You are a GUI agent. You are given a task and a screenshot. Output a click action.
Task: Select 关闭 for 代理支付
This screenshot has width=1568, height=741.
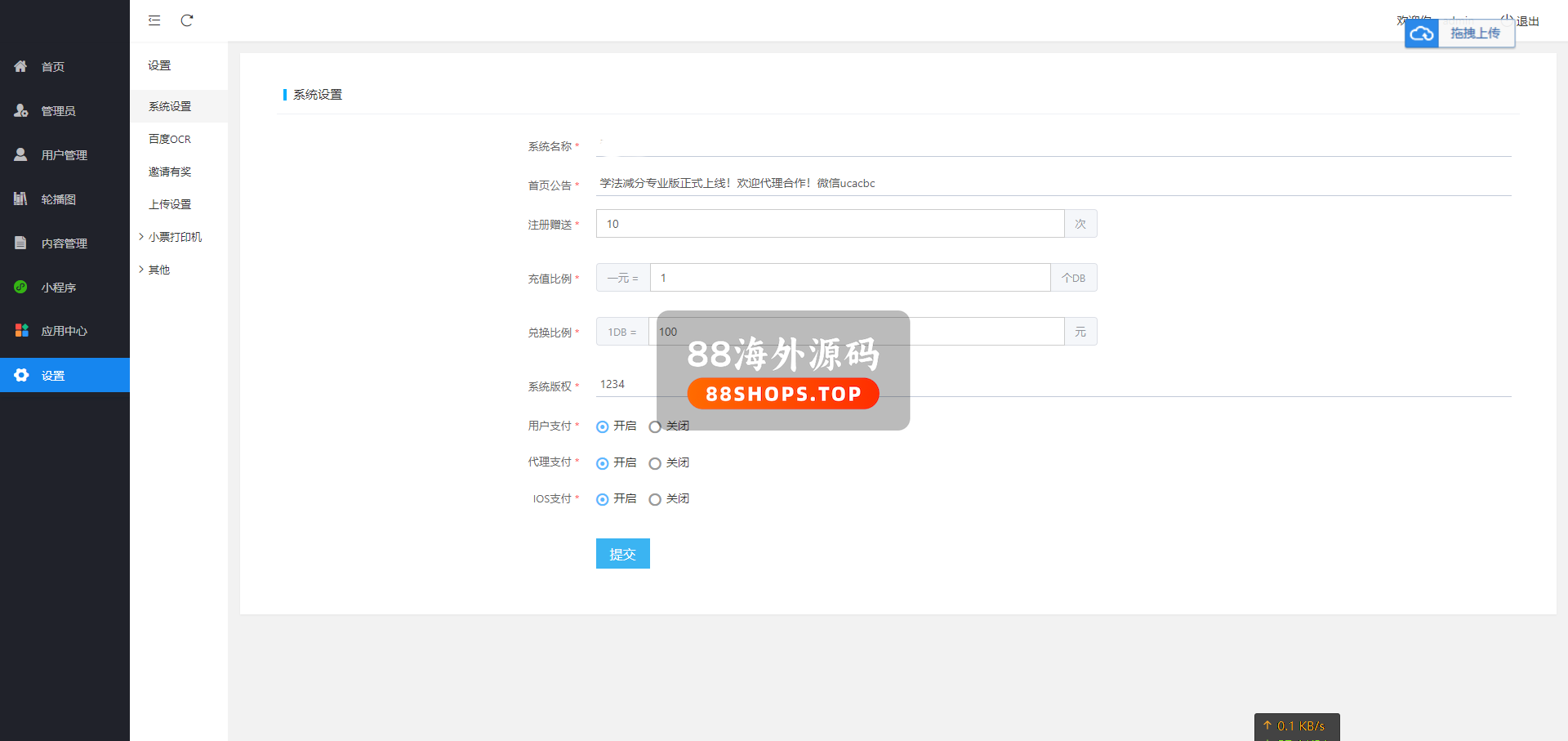[655, 463]
